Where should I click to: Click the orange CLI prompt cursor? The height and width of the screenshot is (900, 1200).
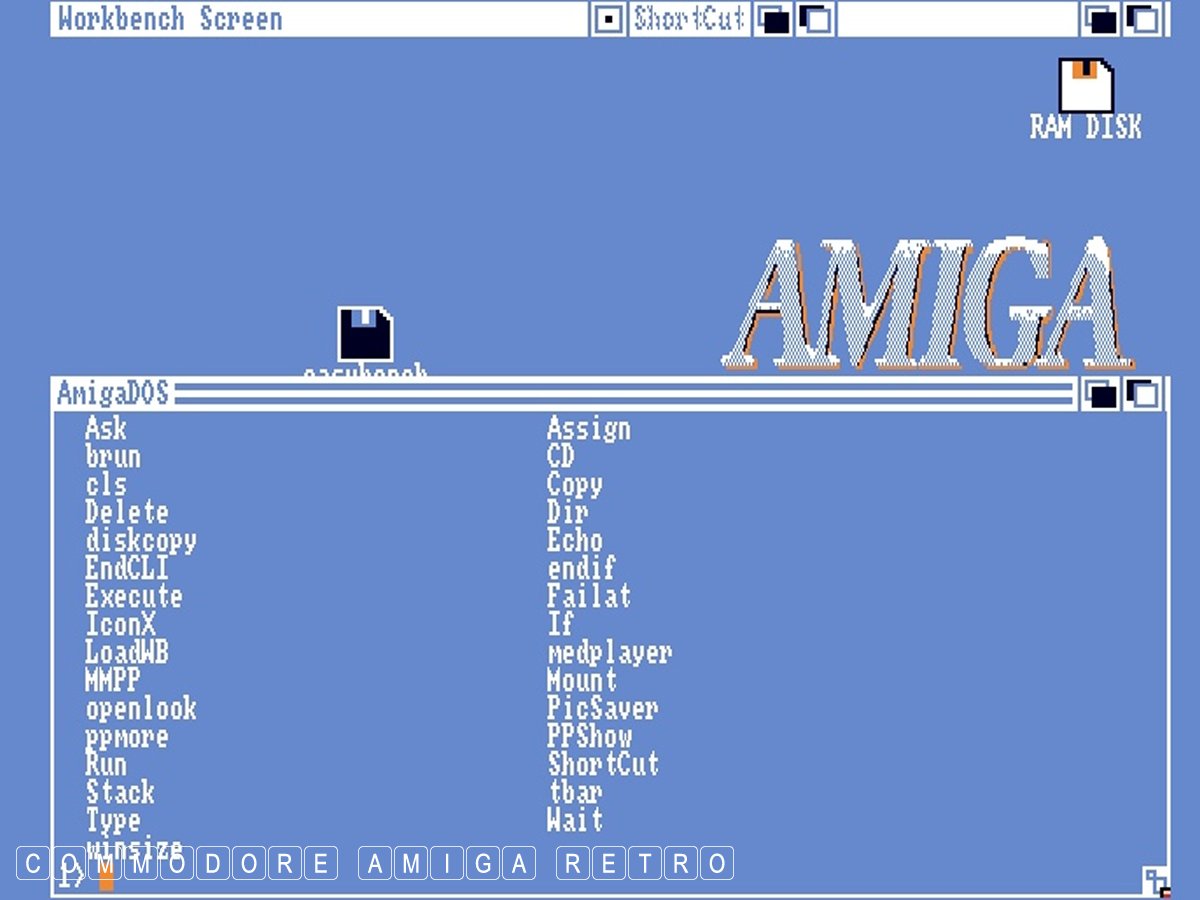pos(106,877)
